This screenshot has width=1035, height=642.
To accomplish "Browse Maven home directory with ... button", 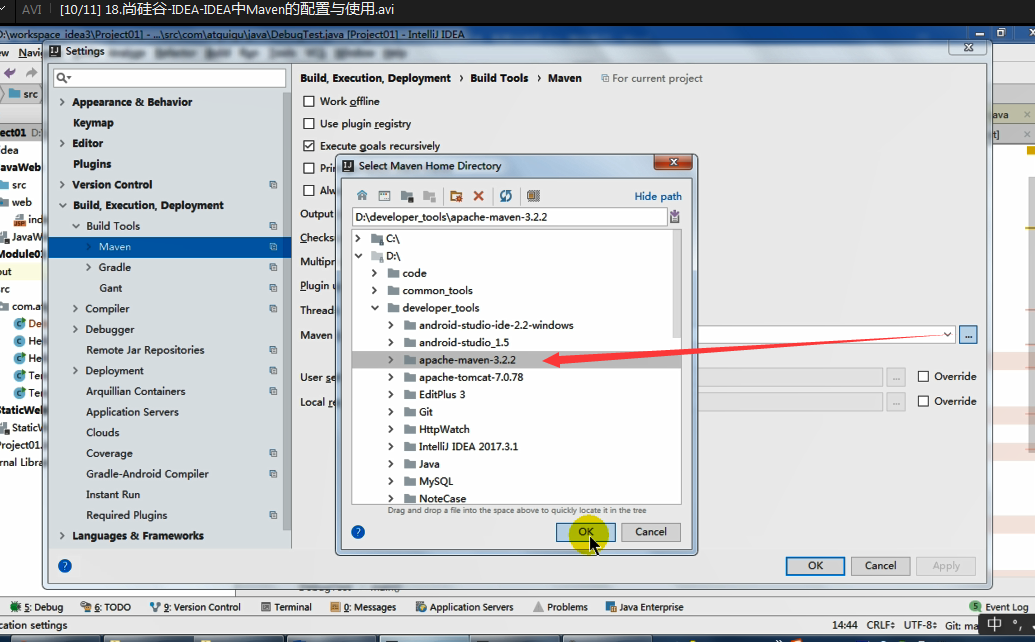I will 968,335.
